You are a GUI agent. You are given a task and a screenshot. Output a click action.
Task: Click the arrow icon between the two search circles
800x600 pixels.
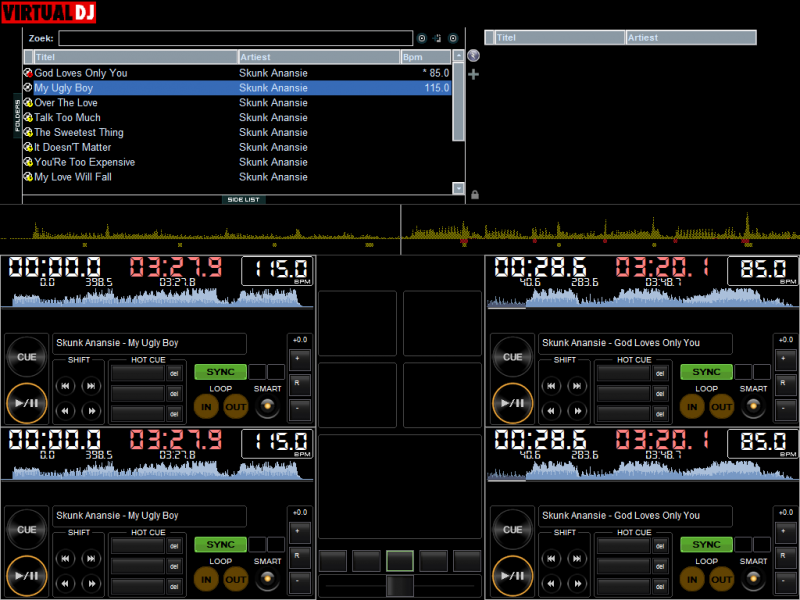click(x=437, y=38)
